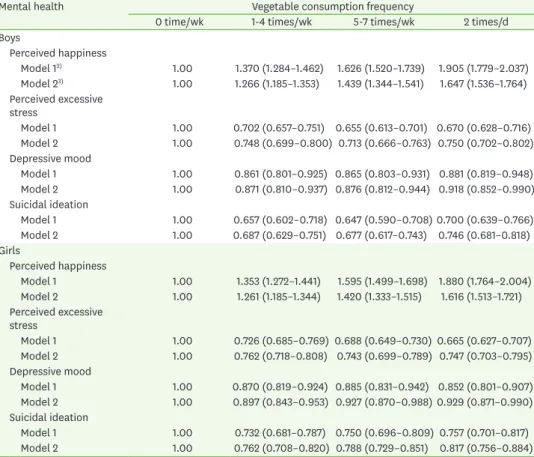Click the cell '0.762 (0.718–0.808)'
Viewport: 534px width, 457px height.
point(281,356)
